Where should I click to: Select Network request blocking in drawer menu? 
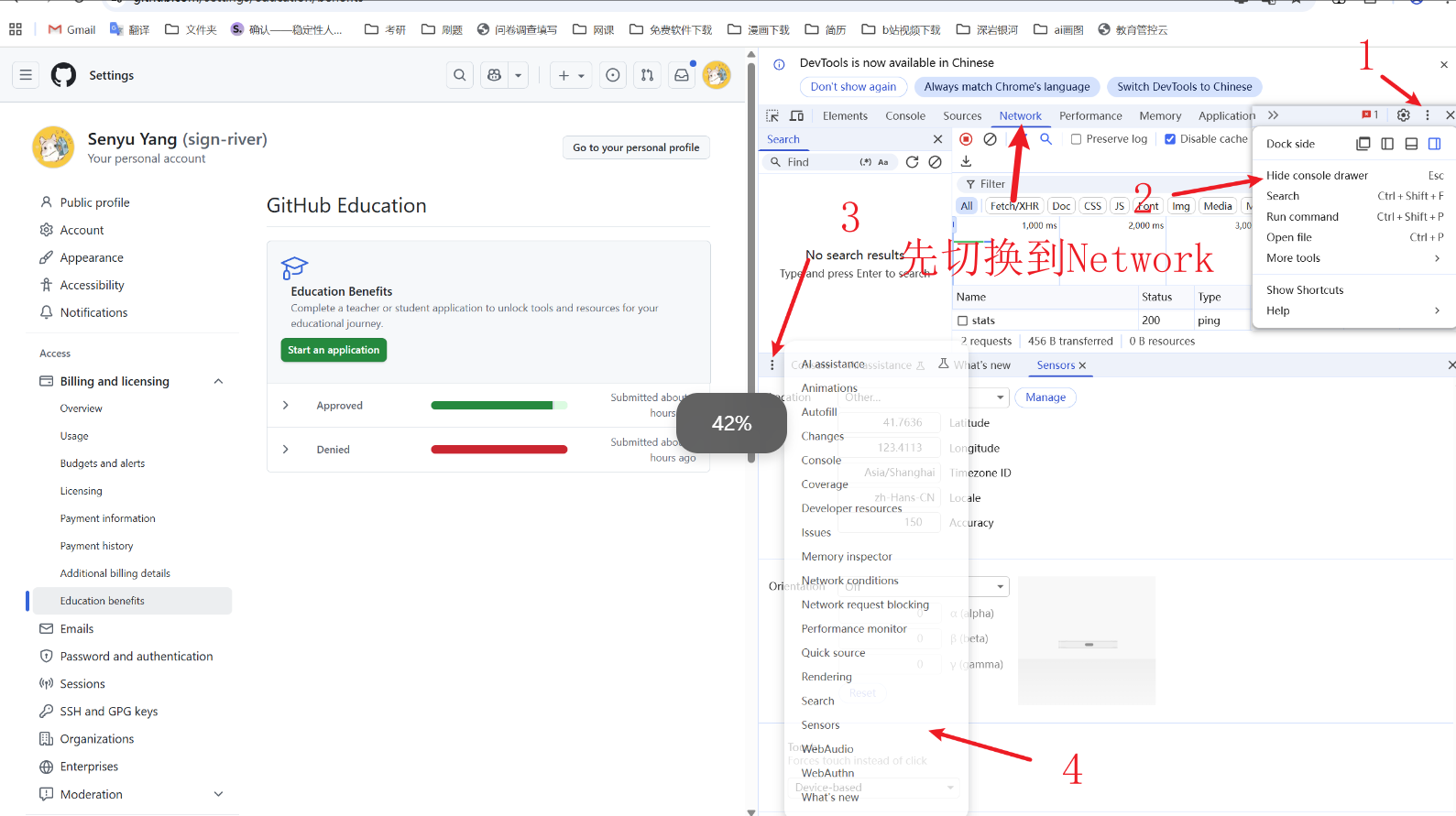[x=865, y=604]
